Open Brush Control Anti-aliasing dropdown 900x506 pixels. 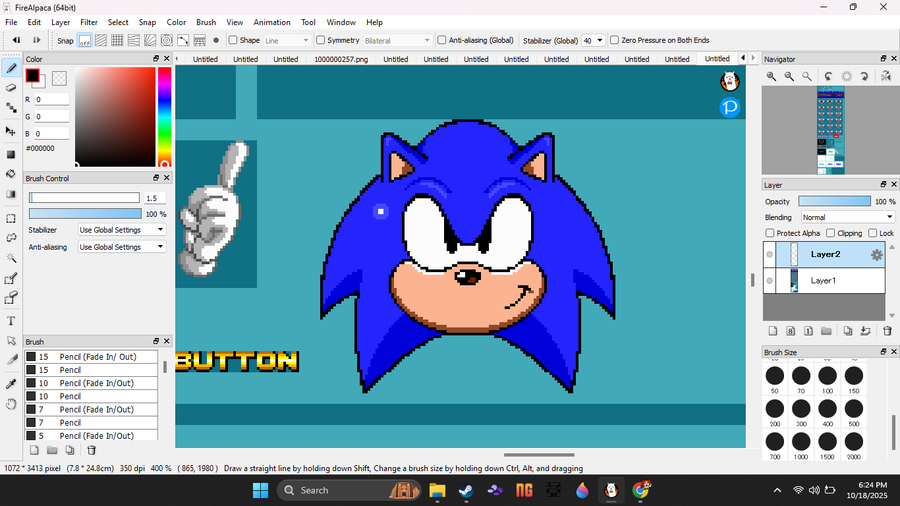click(x=122, y=247)
